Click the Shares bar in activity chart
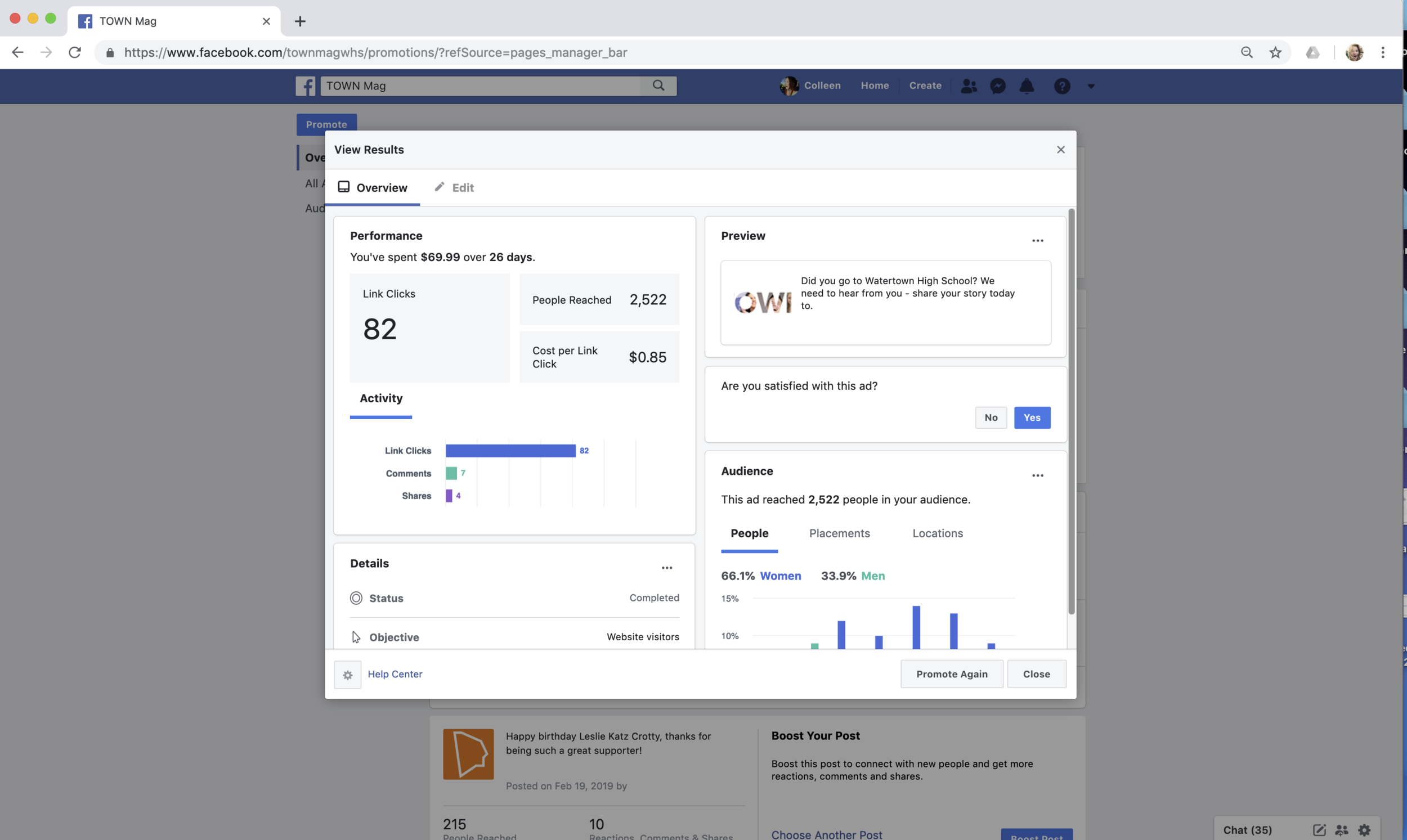The width and height of the screenshot is (1407, 840). point(449,496)
